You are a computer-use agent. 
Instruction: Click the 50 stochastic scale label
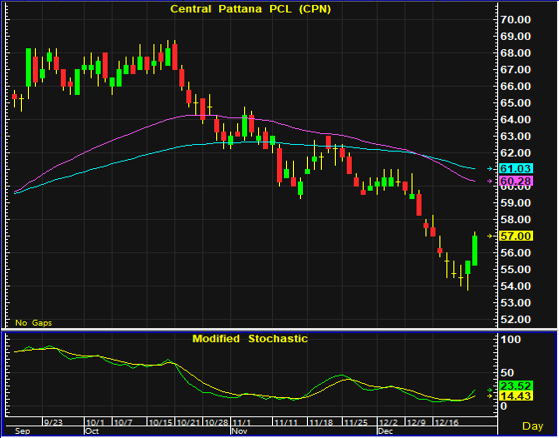click(507, 373)
